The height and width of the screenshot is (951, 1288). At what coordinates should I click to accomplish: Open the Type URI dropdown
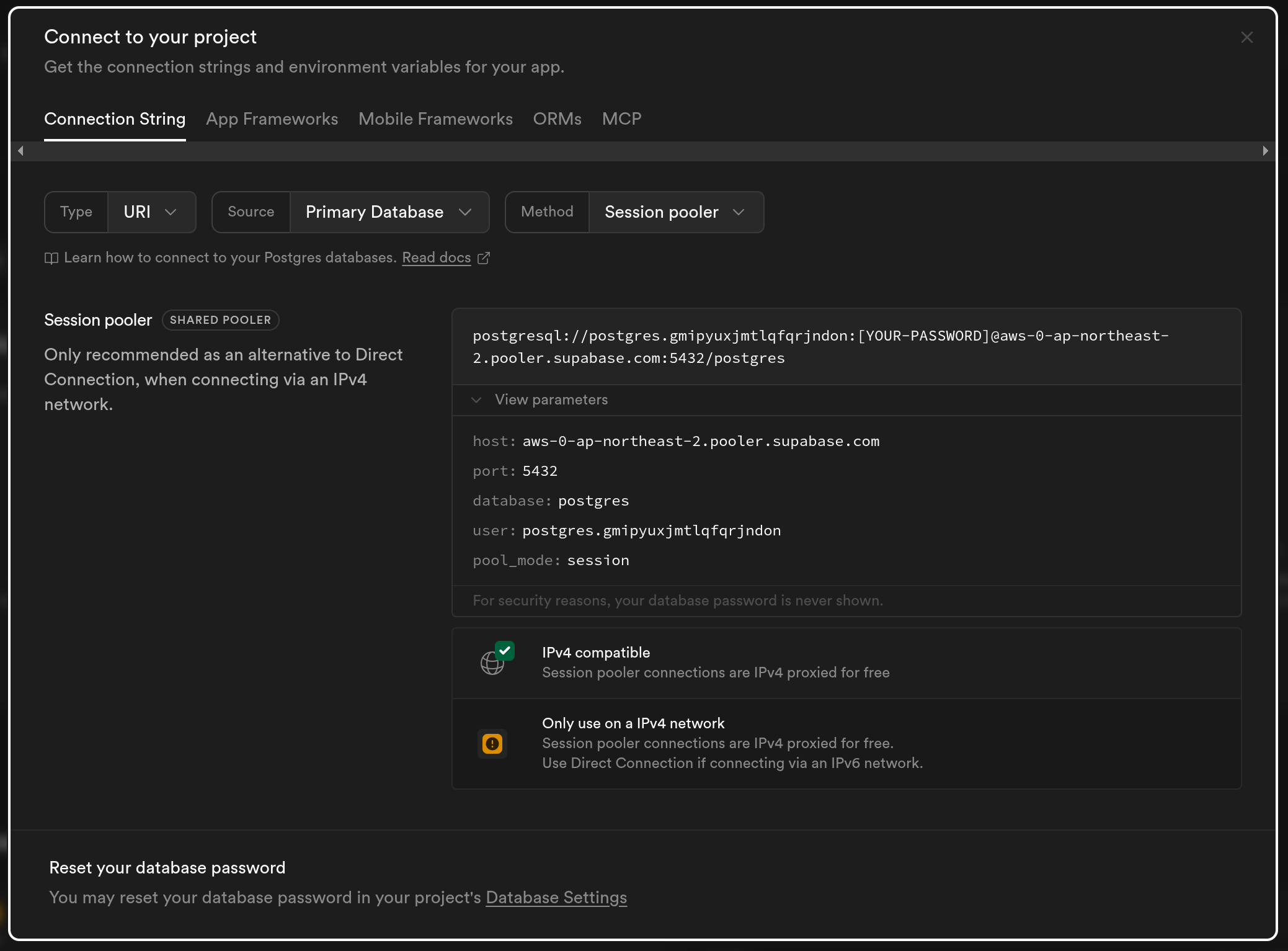pos(151,212)
